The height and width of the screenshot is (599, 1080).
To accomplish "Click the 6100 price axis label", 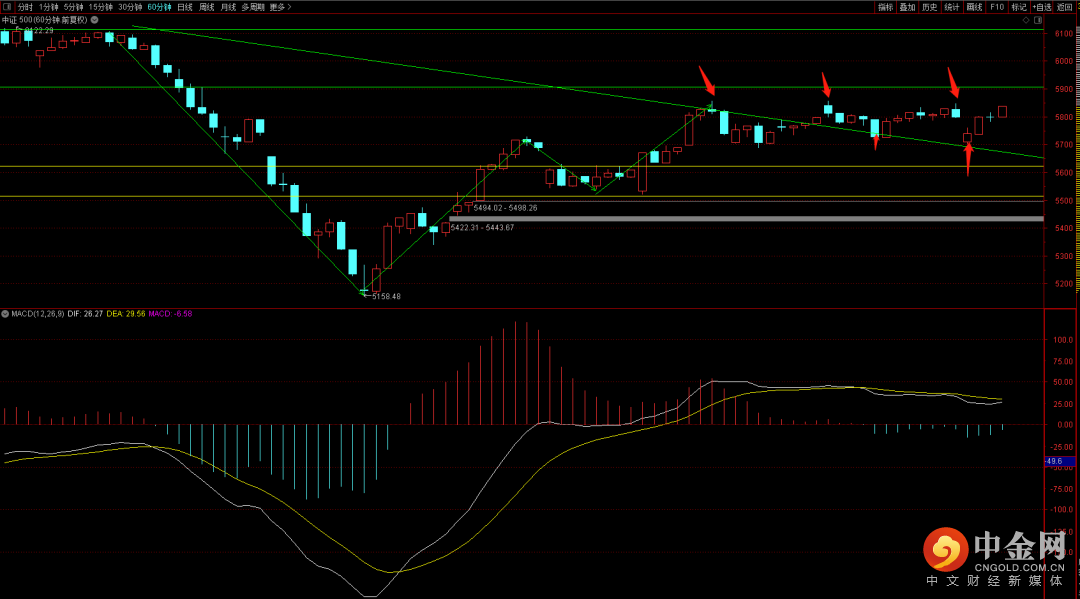I will pyautogui.click(x=1064, y=34).
